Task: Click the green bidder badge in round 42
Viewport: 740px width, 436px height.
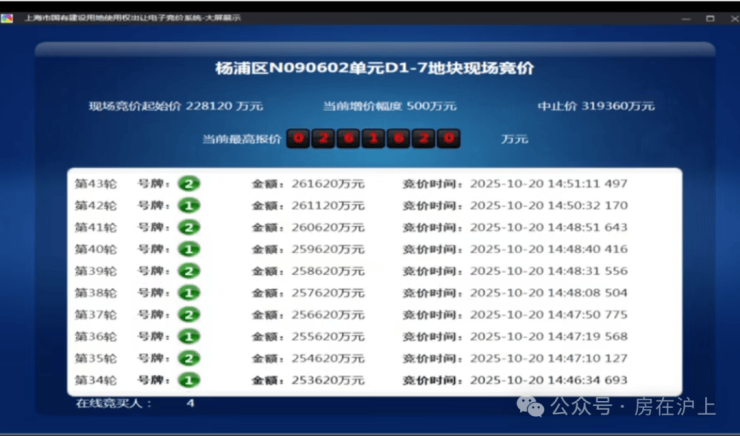Action: coord(189,206)
